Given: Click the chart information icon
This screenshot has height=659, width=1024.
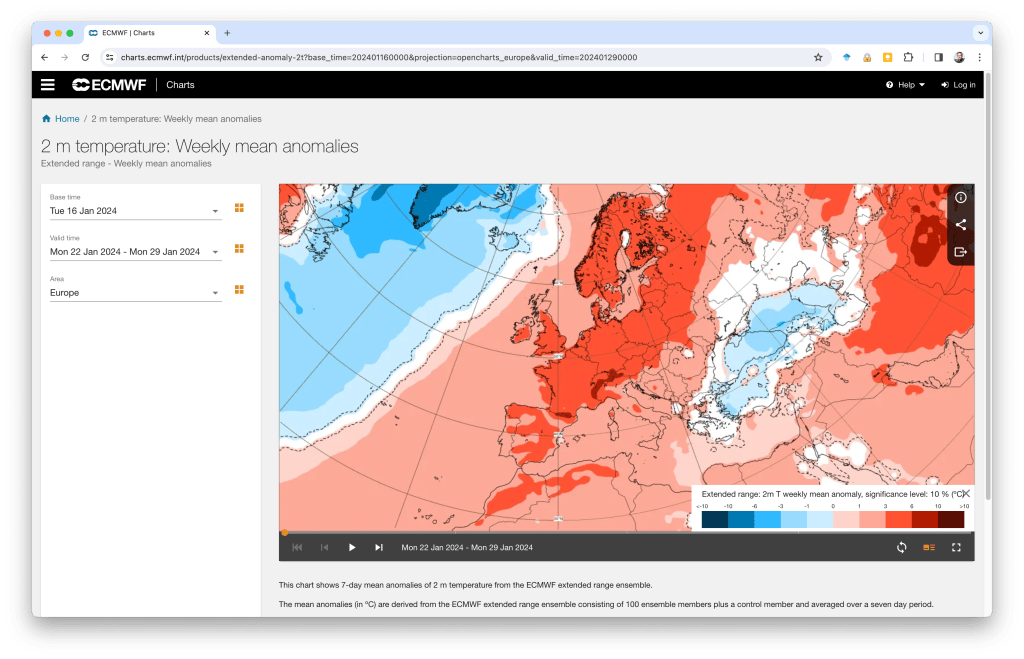Looking at the screenshot, I should [x=960, y=198].
